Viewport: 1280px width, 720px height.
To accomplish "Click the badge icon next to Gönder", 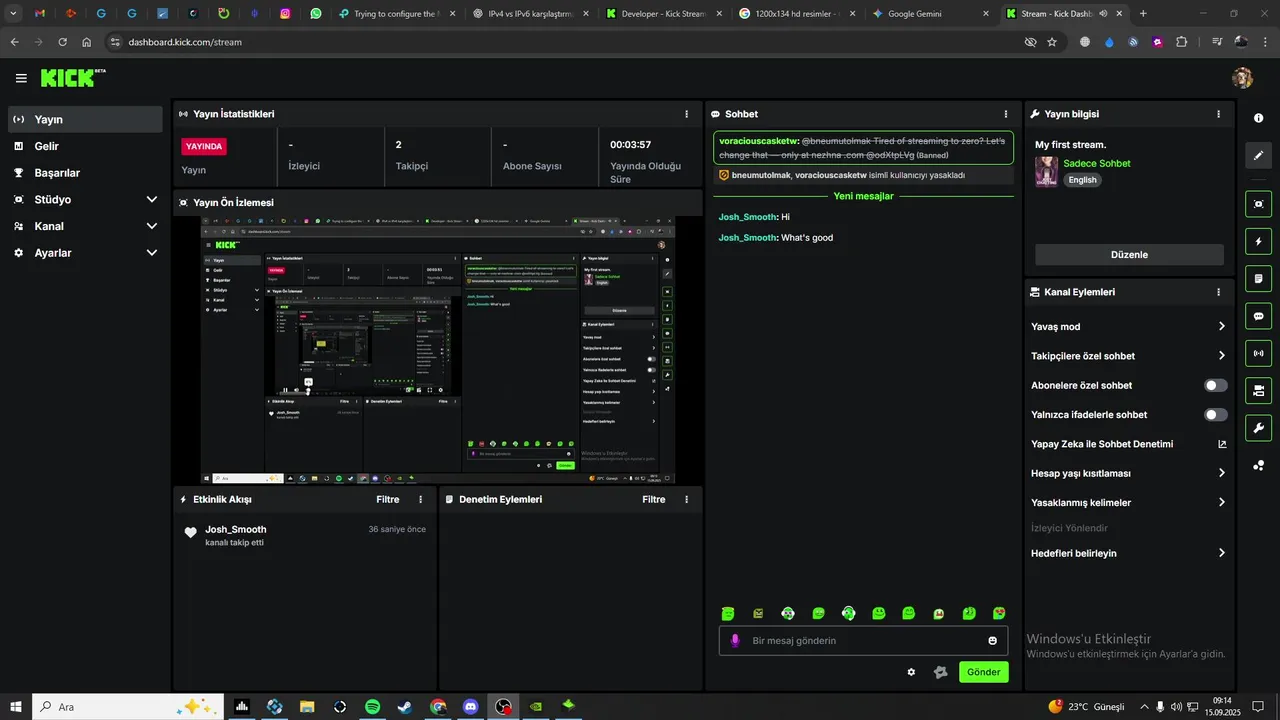I will tap(940, 672).
